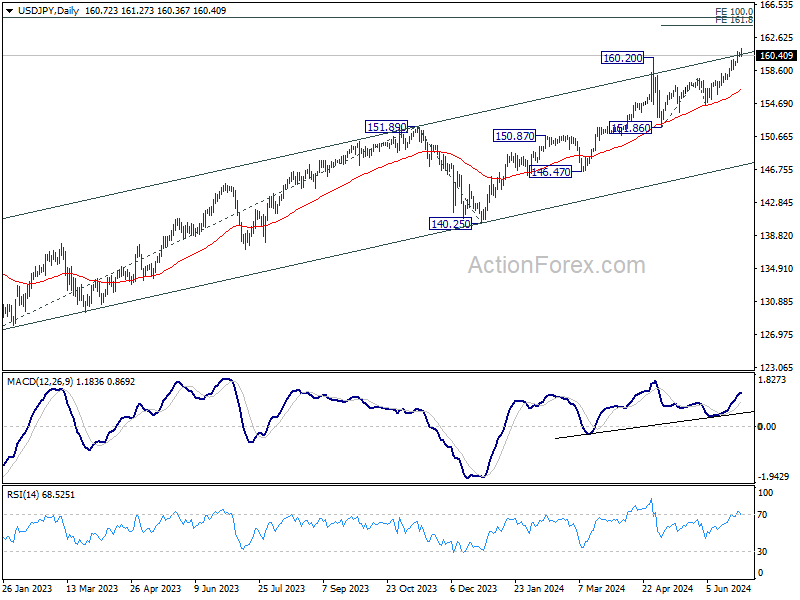Image resolution: width=800 pixels, height=600 pixels.
Task: Click the RSI 30 level label
Action: pyautogui.click(x=762, y=552)
